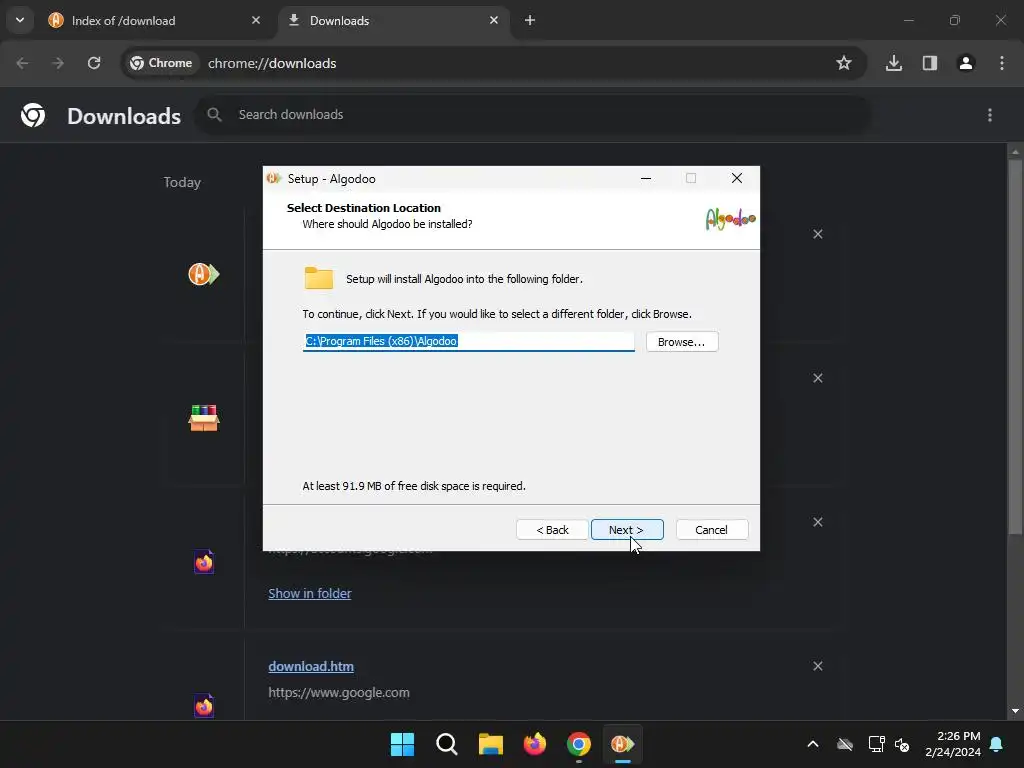Remove the Algodoo download from list

(x=818, y=234)
